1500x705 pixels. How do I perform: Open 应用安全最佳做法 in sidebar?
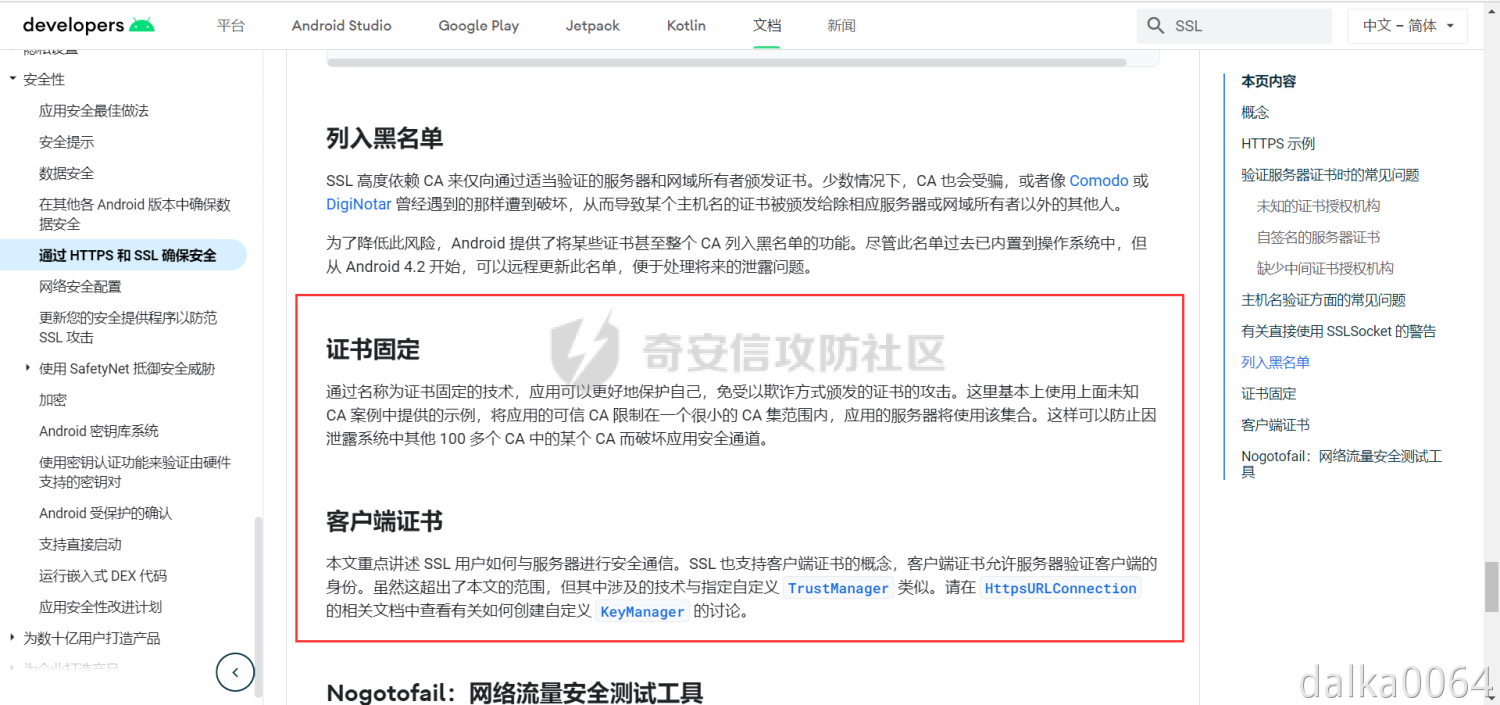(94, 111)
